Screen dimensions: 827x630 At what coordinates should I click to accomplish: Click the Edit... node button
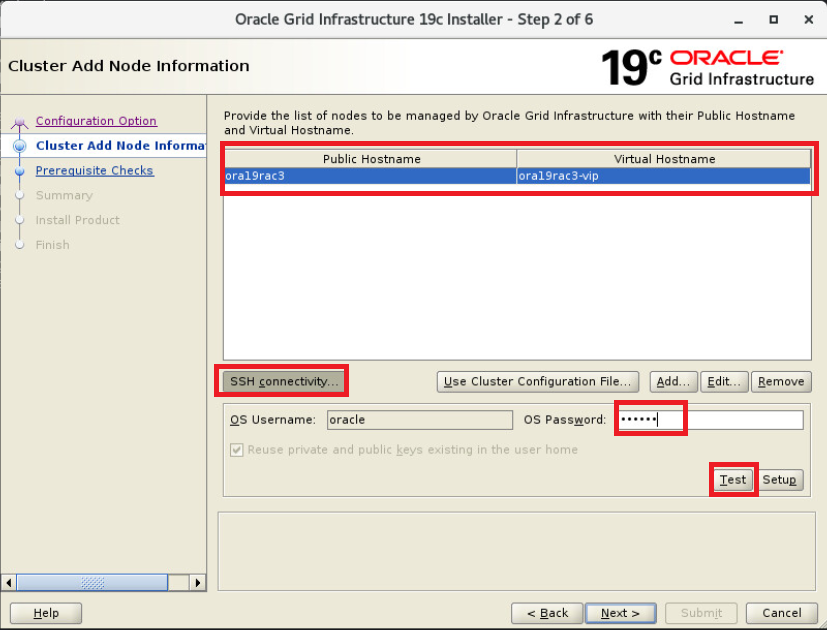click(x=724, y=381)
